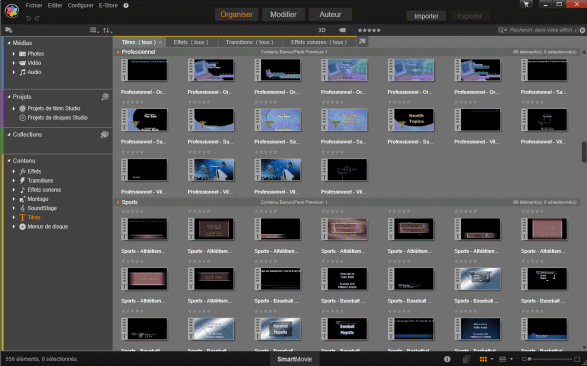Select the Menus de disque item

point(48,227)
